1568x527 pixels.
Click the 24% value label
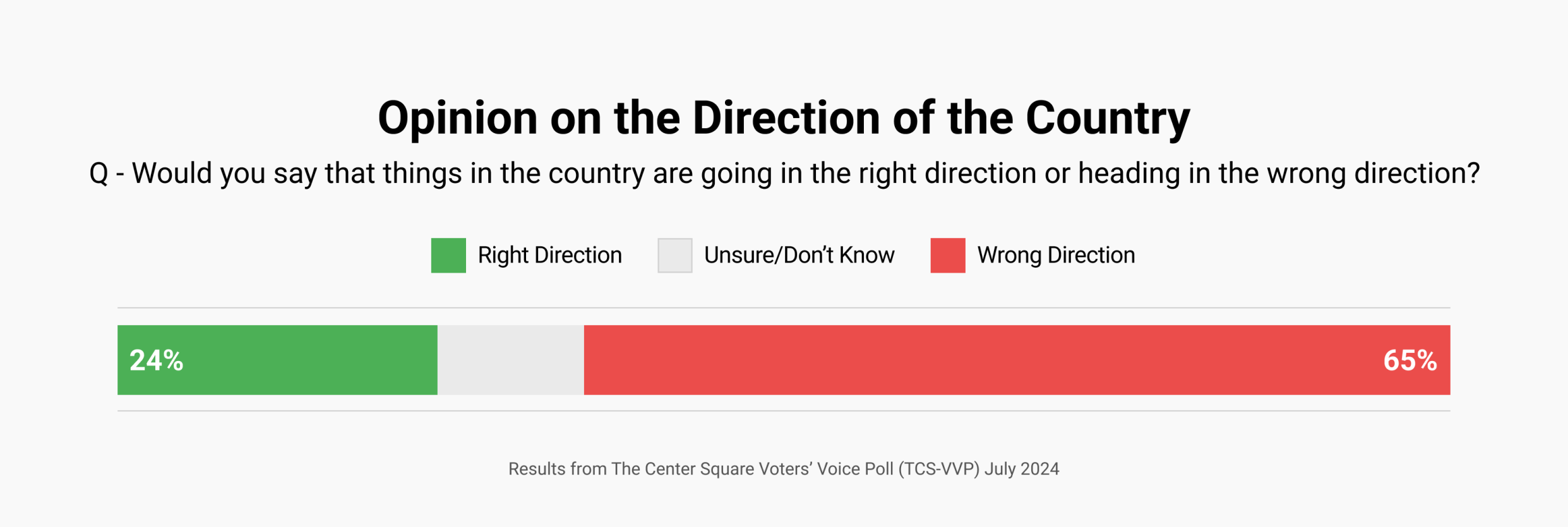pos(157,361)
